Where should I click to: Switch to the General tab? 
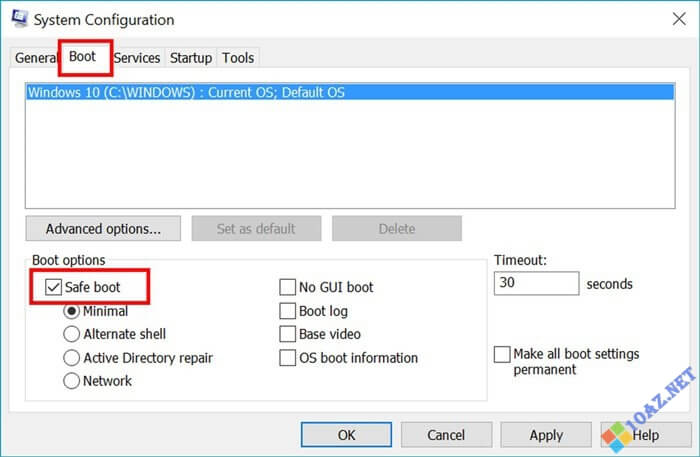point(36,58)
